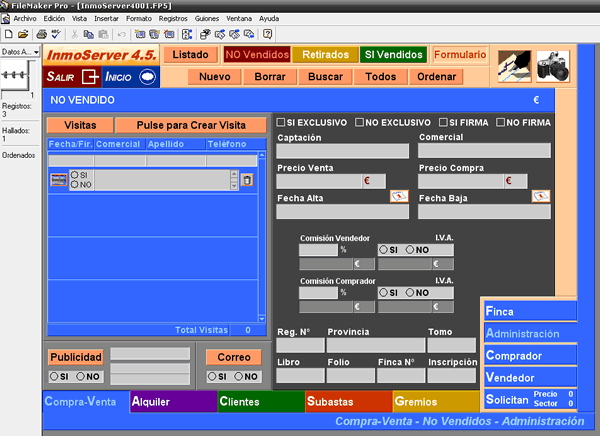Select SI radio under Publicidad

[54, 376]
